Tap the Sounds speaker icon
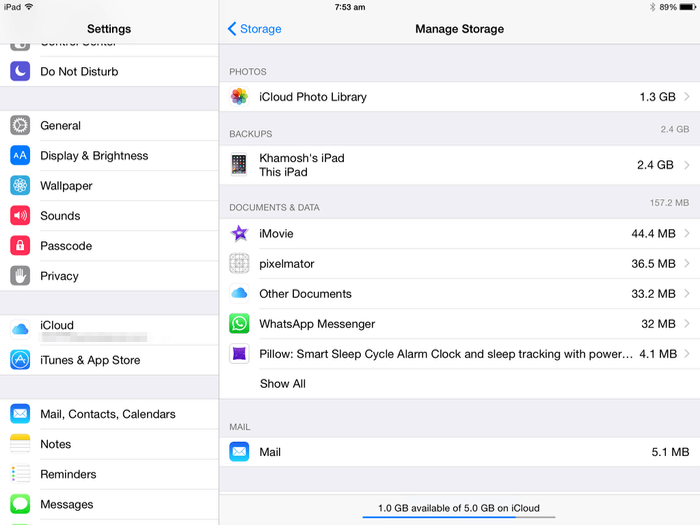The image size is (700, 525). pyautogui.click(x=20, y=216)
